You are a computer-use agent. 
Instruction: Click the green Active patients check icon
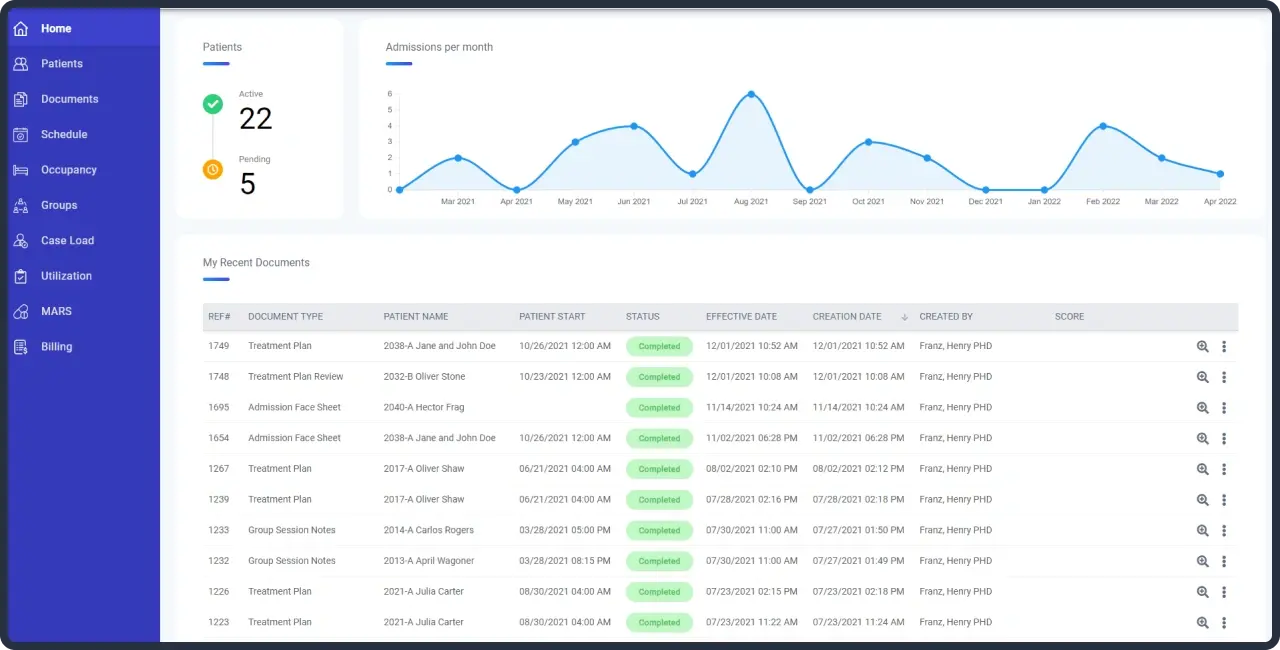pyautogui.click(x=213, y=104)
